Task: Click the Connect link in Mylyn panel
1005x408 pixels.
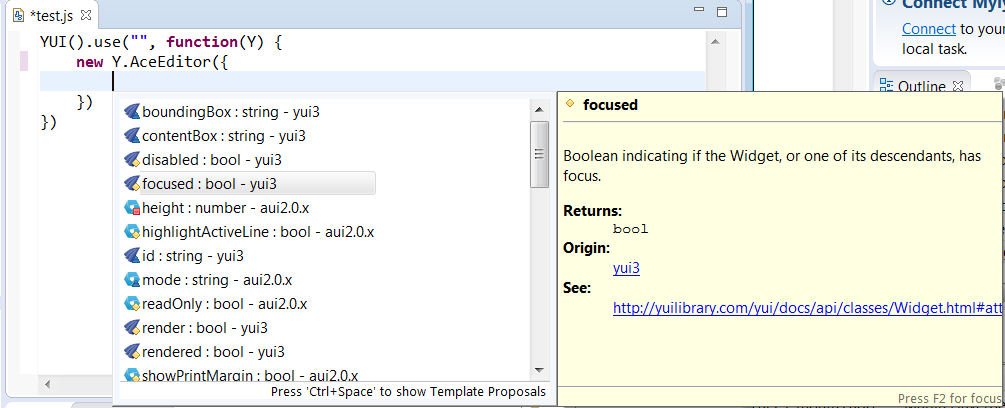Action: (x=929, y=29)
